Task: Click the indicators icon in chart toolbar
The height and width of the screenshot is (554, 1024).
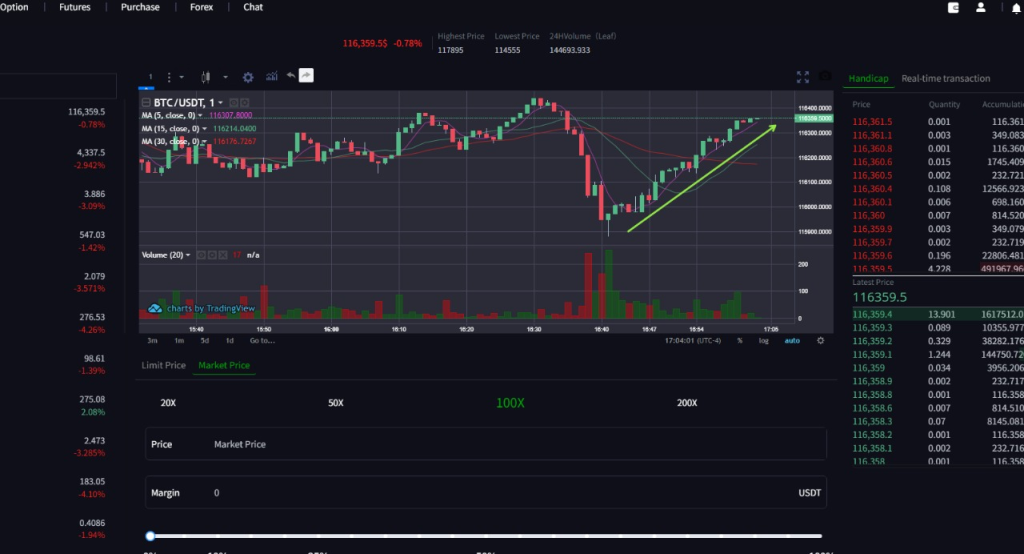Action: pyautogui.click(x=270, y=76)
